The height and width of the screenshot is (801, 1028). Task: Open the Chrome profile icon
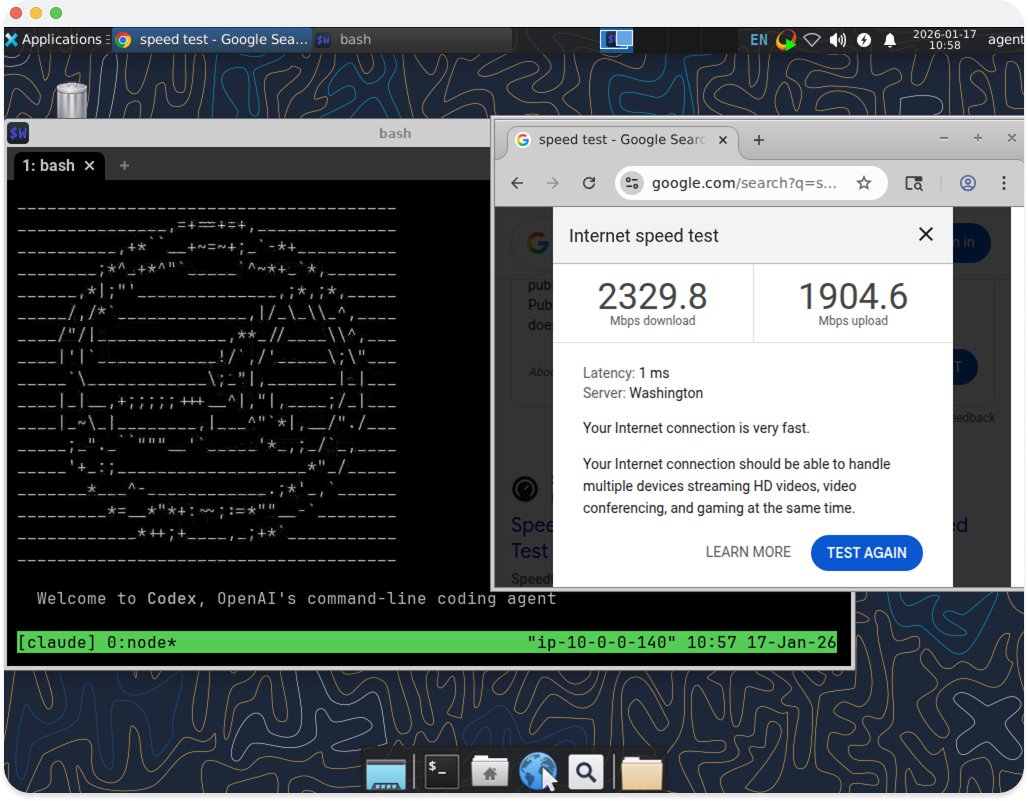pos(968,183)
